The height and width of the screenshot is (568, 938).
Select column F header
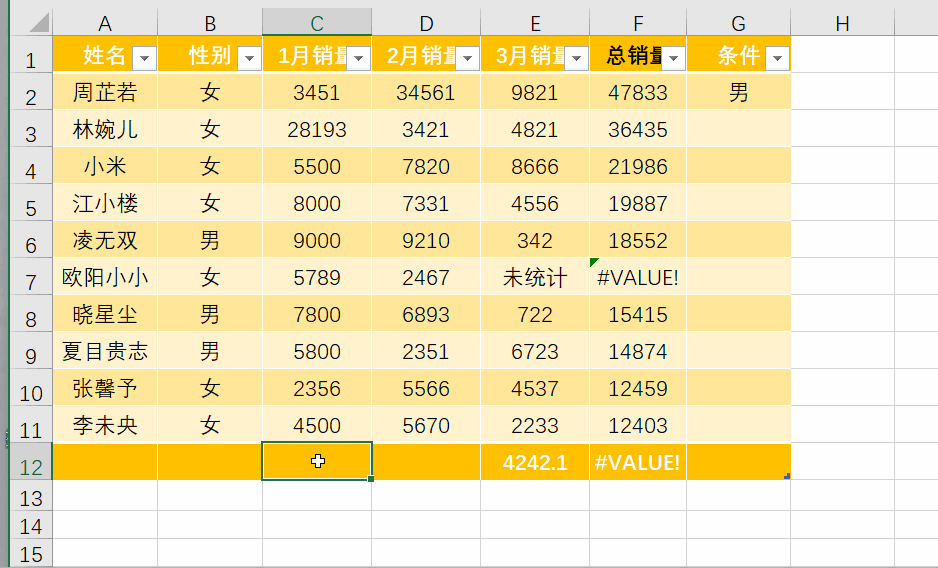(638, 23)
